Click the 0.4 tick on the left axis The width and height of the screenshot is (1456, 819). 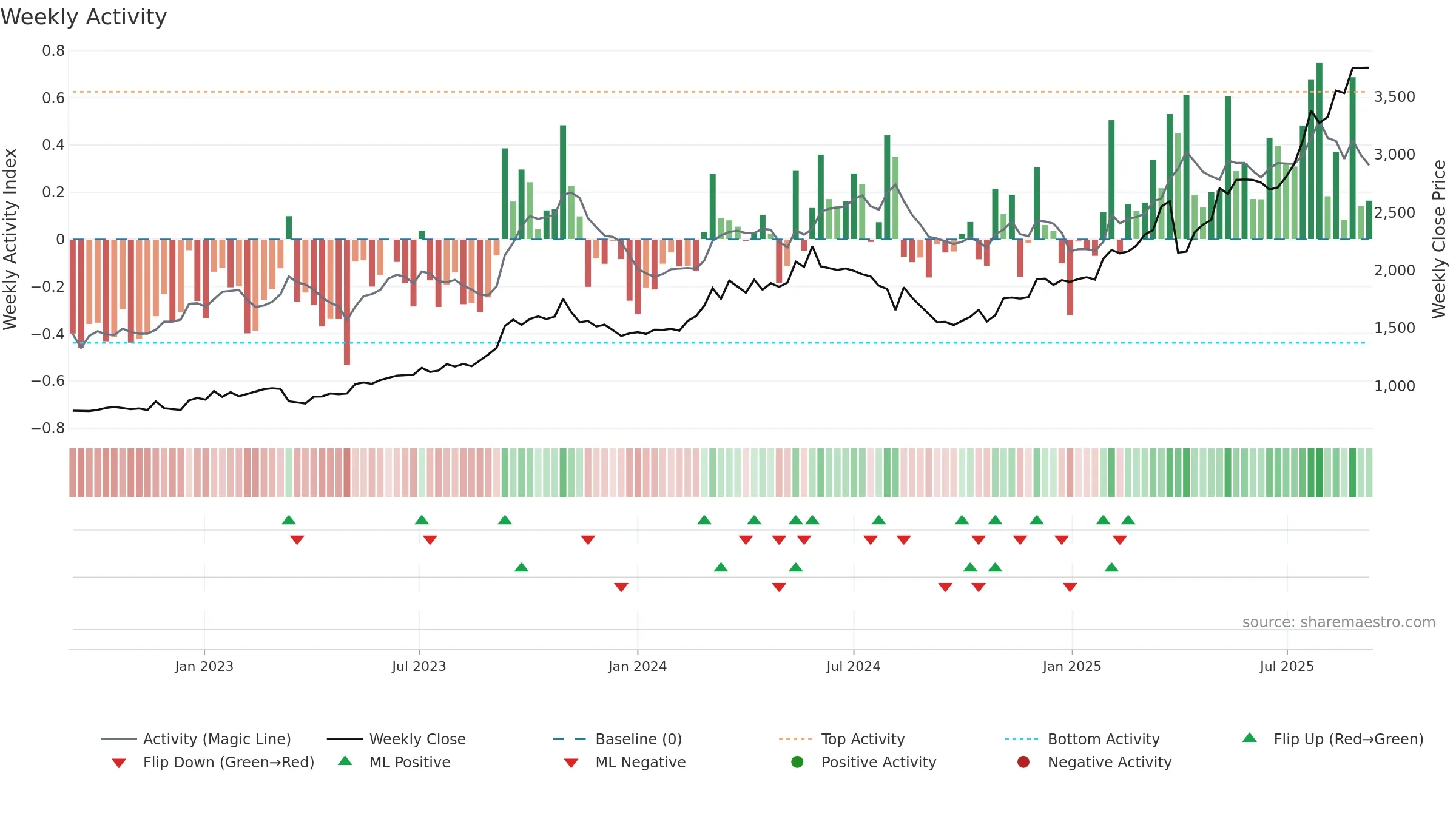tap(53, 145)
